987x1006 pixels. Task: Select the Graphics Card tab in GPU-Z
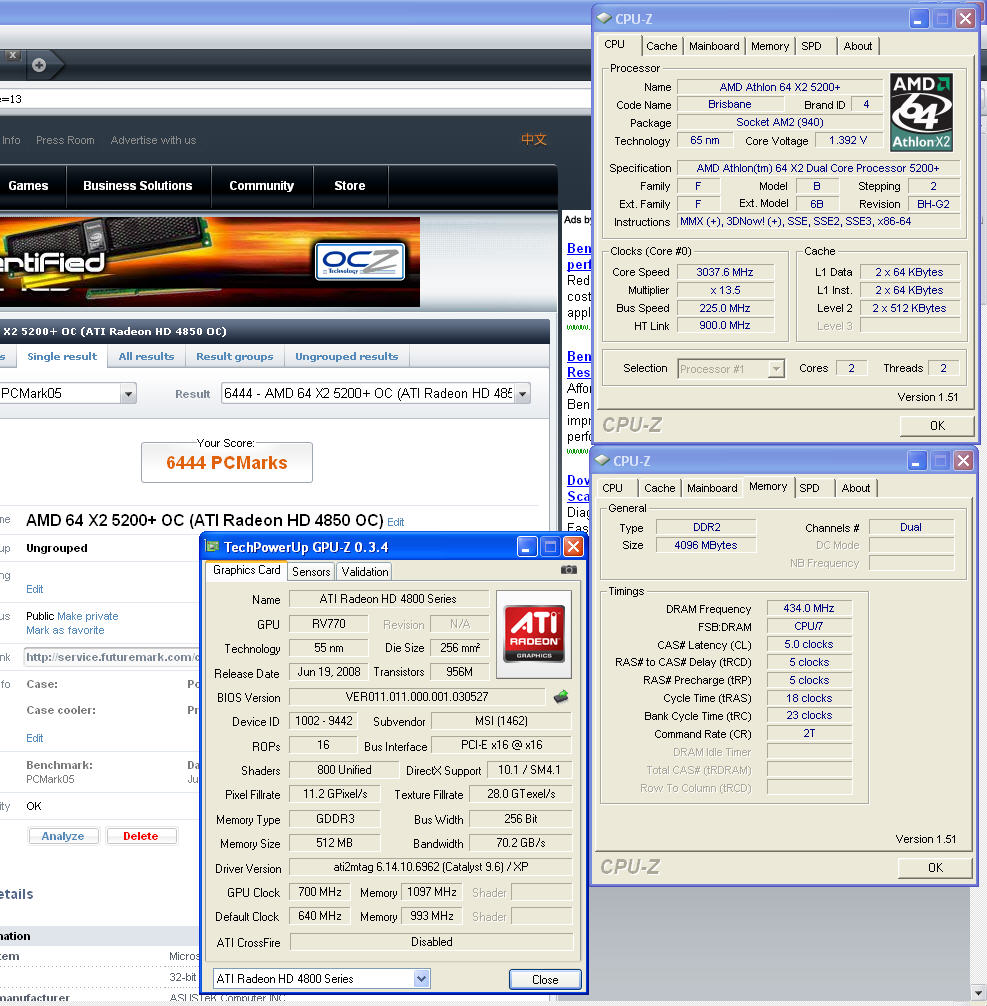pyautogui.click(x=246, y=570)
